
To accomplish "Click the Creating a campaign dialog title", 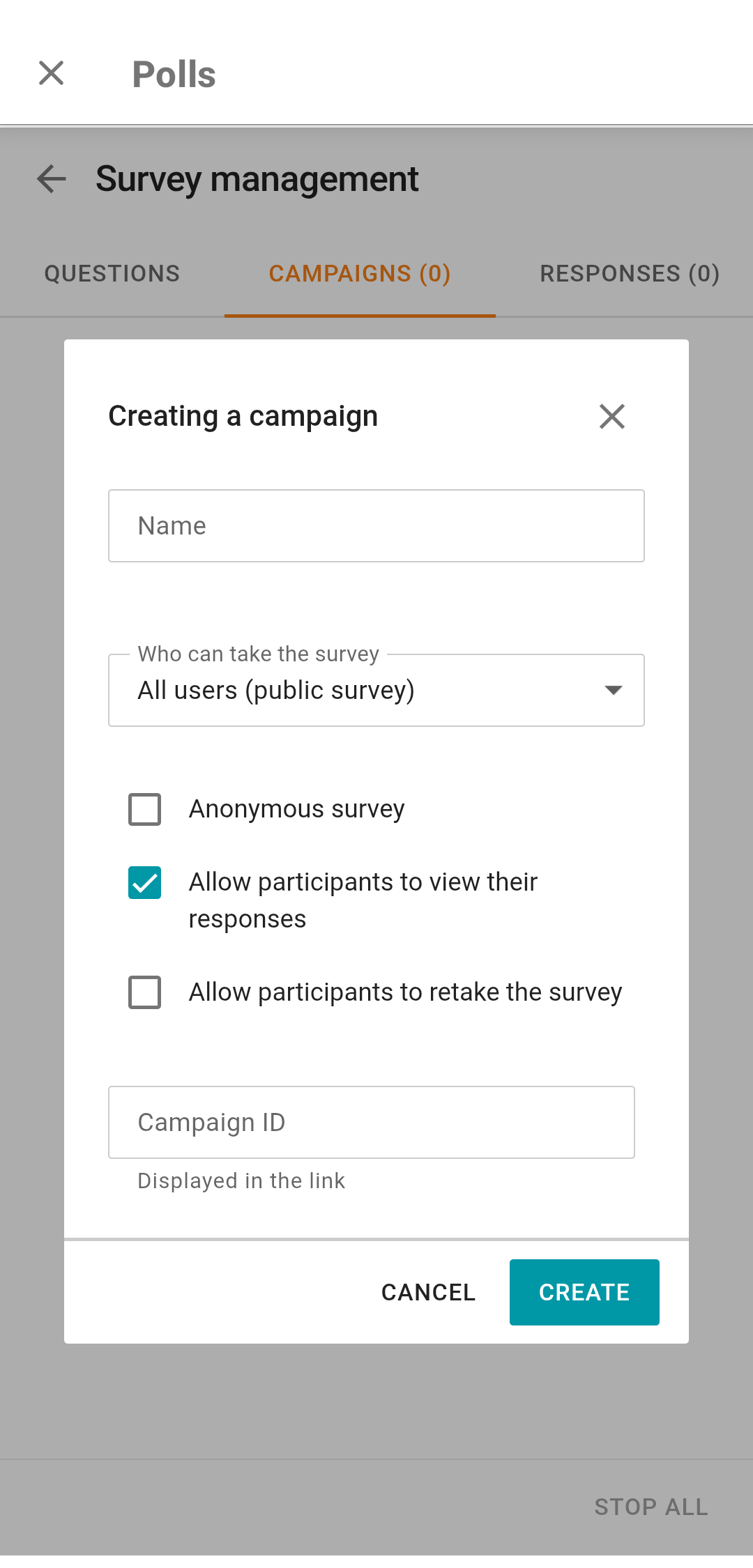I will point(243,417).
